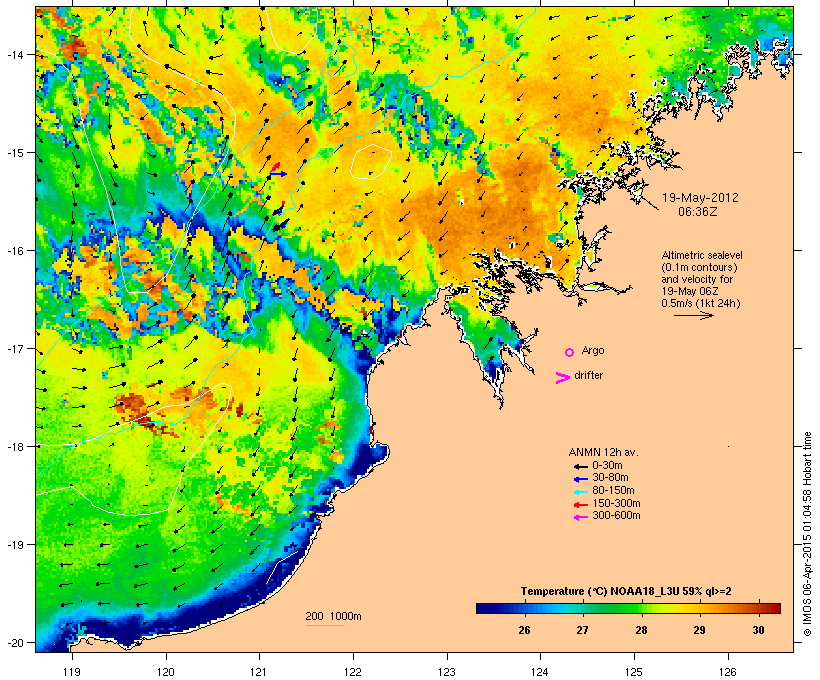Click the '80-150m' depth label
Image resolution: width=820 pixels, height=680 pixels.
pyautogui.click(x=613, y=491)
